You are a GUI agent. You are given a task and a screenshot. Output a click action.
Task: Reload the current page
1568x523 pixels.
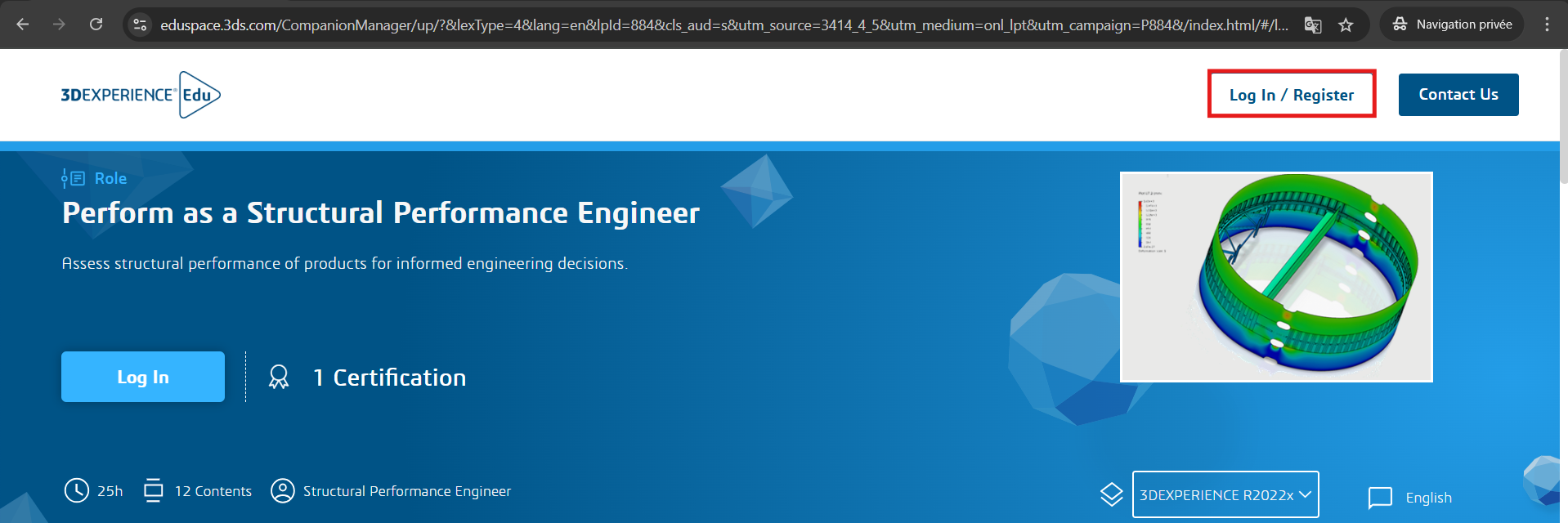96,25
